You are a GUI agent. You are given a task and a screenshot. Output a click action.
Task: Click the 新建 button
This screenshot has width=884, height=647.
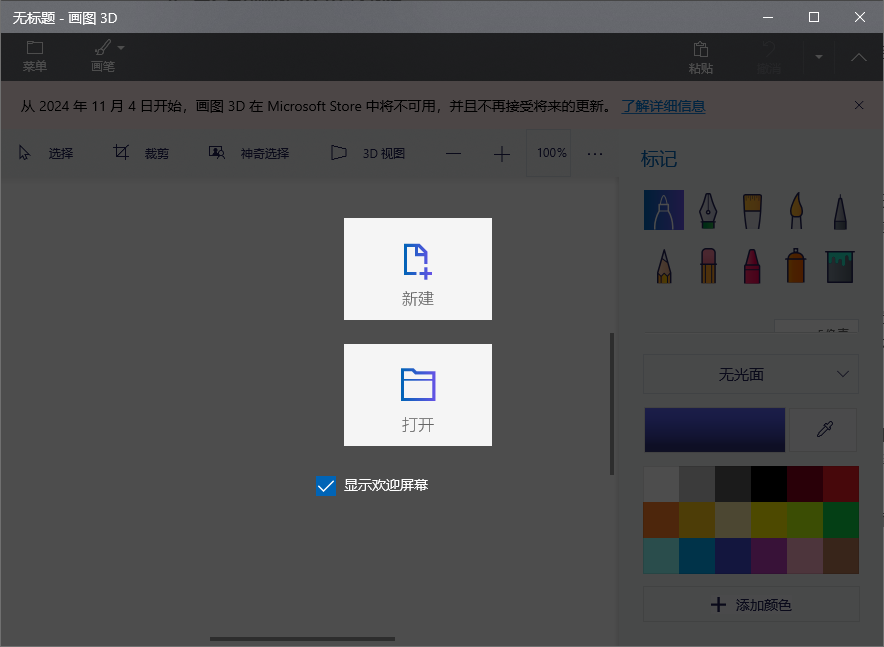click(417, 268)
